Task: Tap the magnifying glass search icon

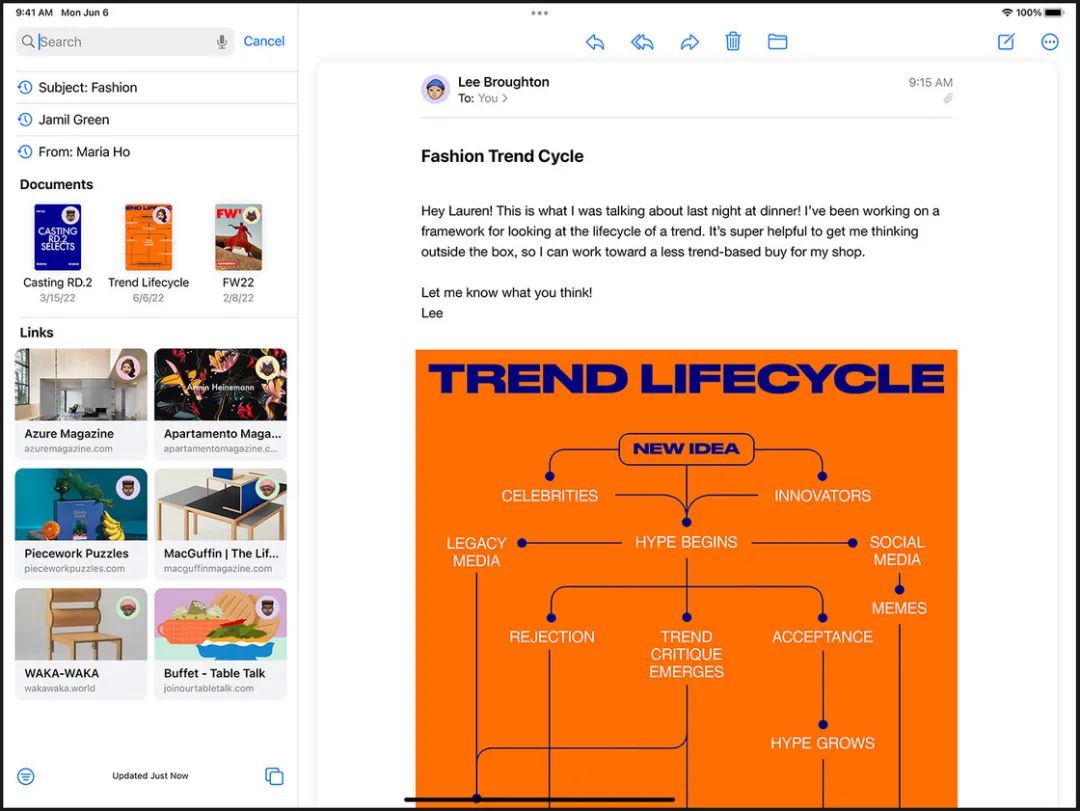Action: point(28,41)
